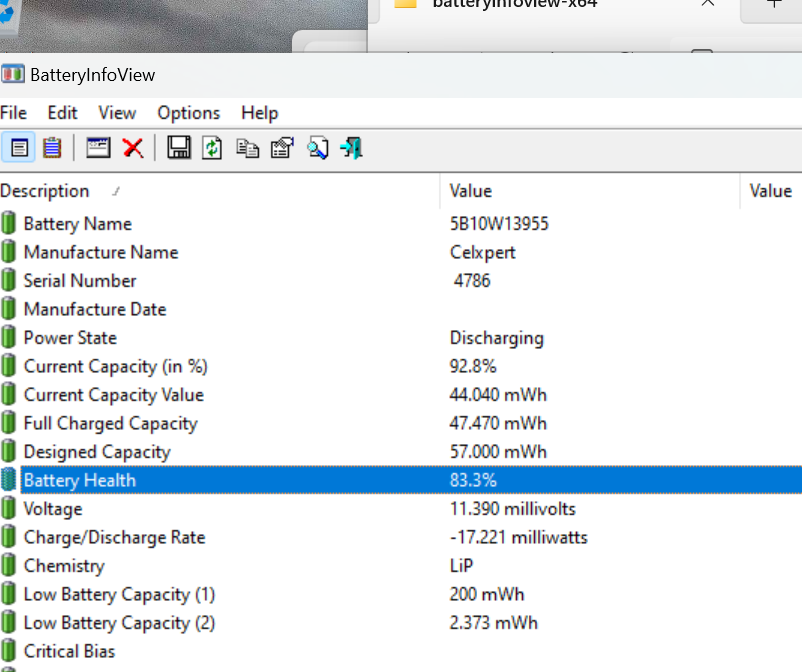Copy selected items using the copy icon
802x672 pixels.
(248, 148)
